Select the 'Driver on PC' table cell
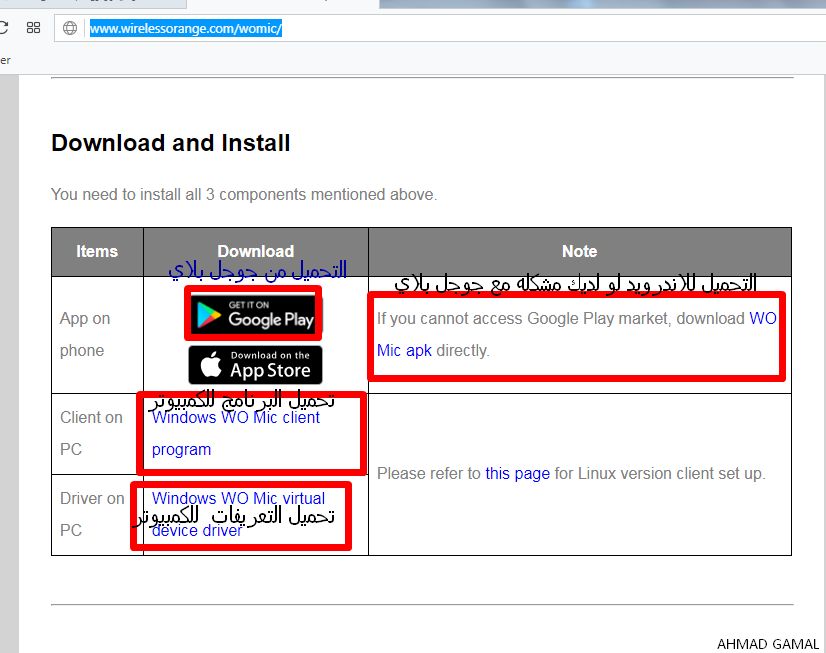826x653 pixels. (92, 514)
